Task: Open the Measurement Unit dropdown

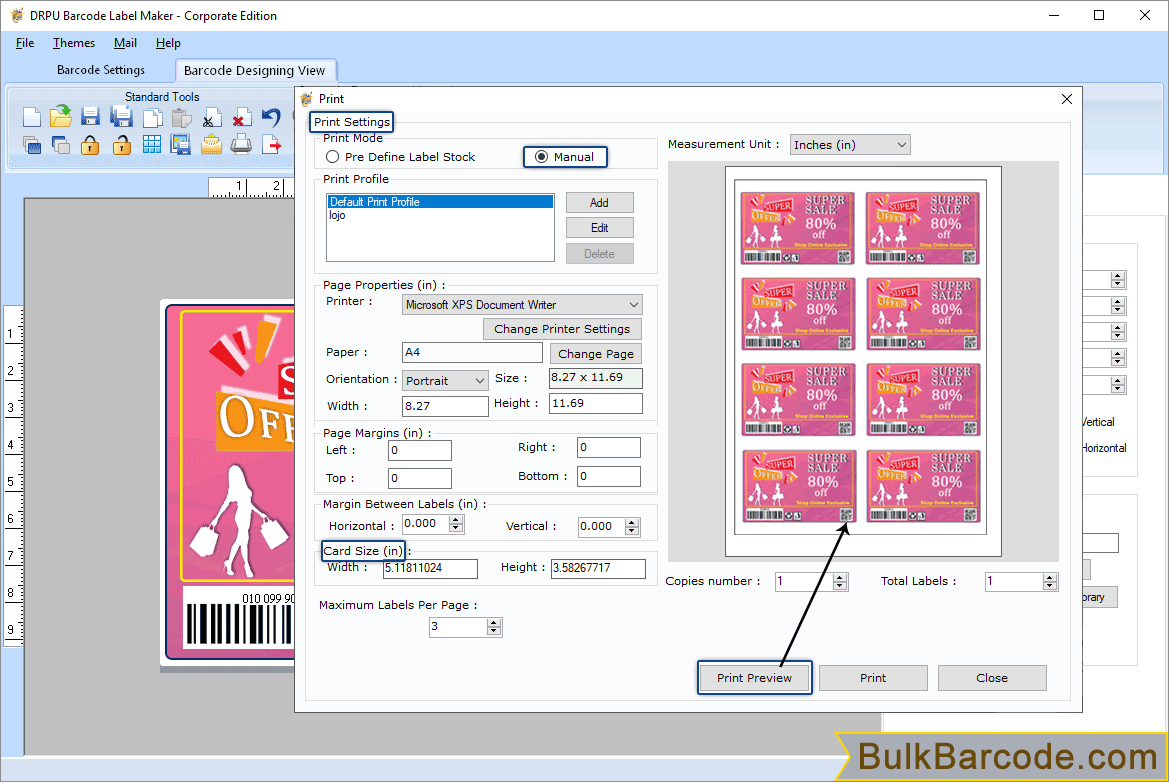Action: (x=850, y=145)
